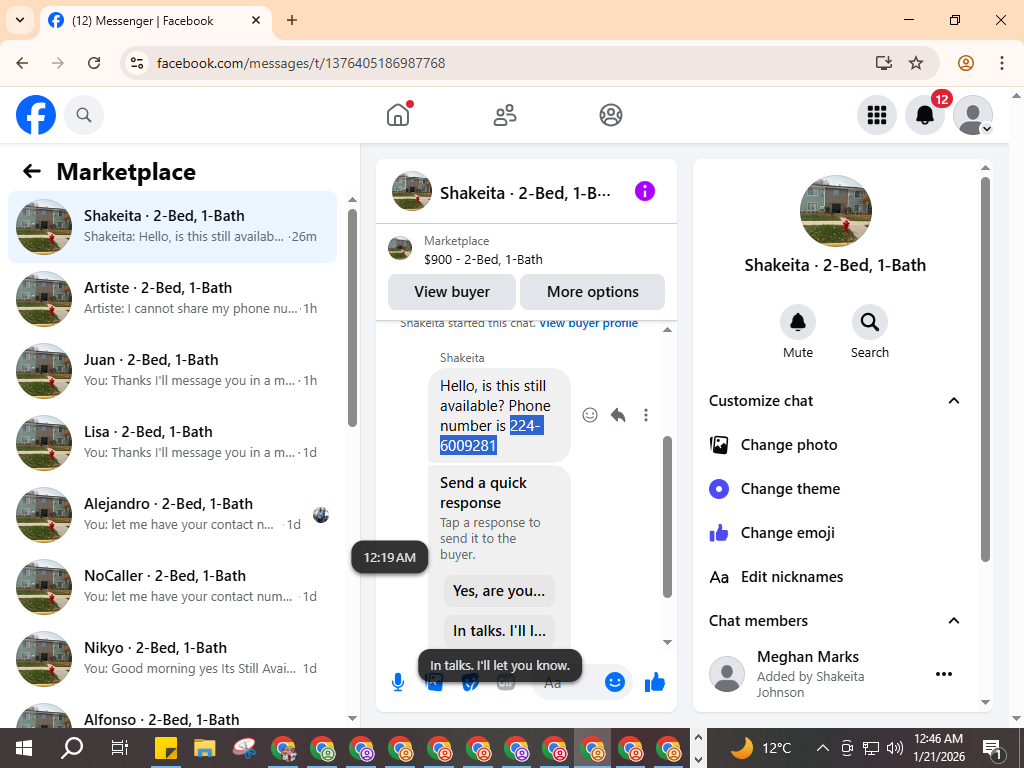
Task: Open more options for Shakeita's message
Action: (x=646, y=415)
